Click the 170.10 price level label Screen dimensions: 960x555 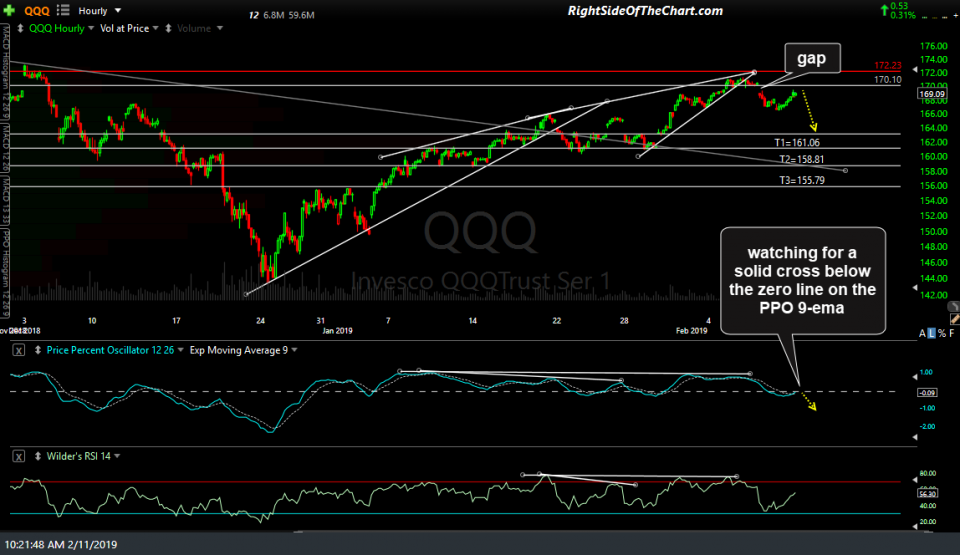[888, 80]
